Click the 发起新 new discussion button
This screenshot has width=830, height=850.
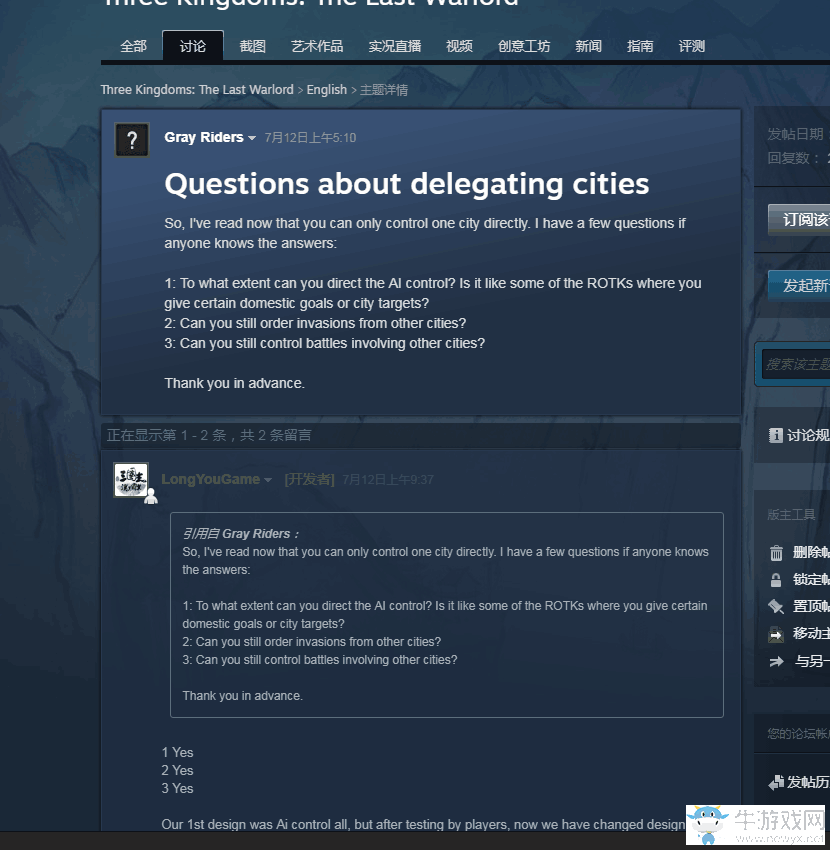point(799,285)
